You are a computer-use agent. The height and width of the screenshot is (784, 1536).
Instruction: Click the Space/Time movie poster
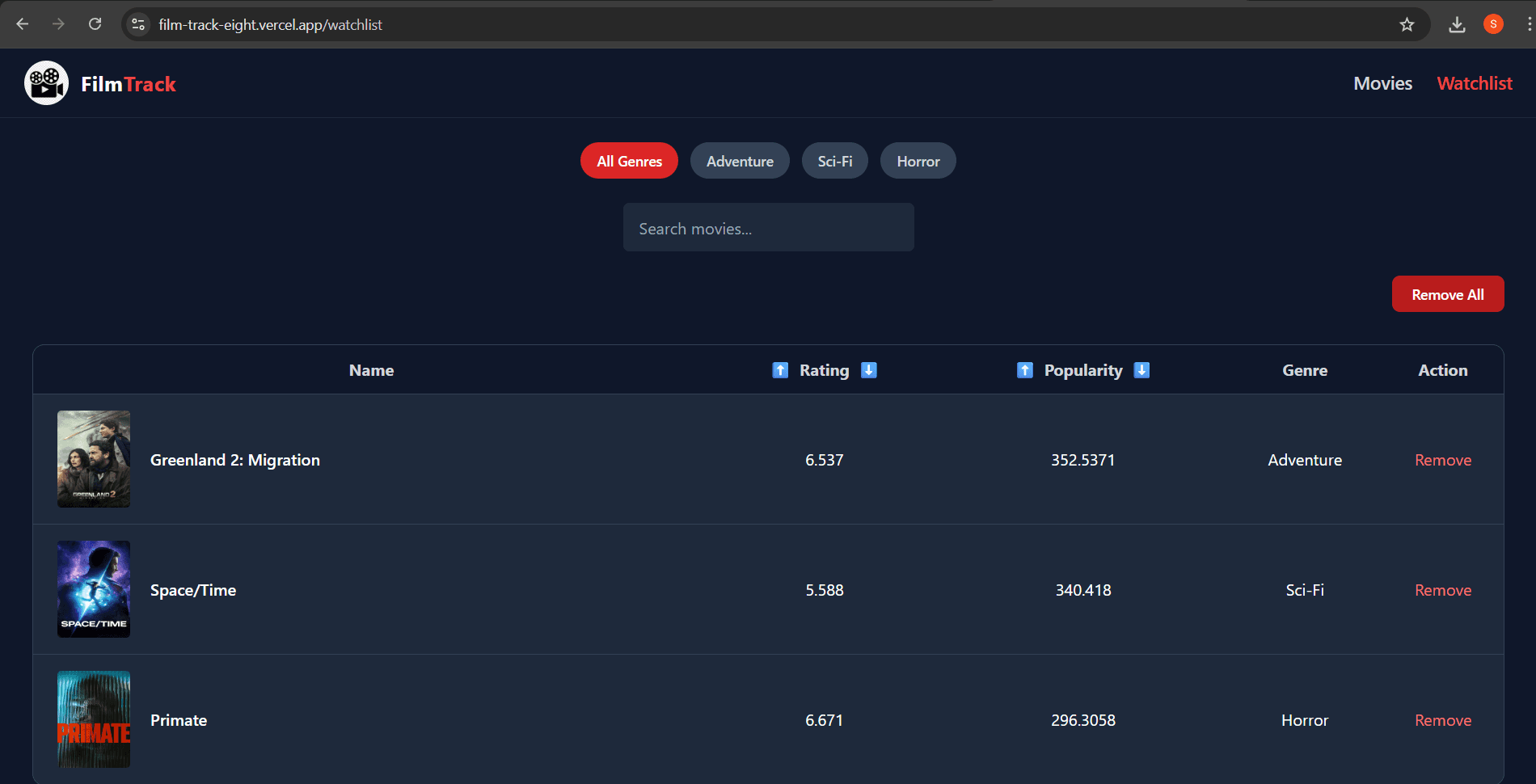[x=93, y=588]
